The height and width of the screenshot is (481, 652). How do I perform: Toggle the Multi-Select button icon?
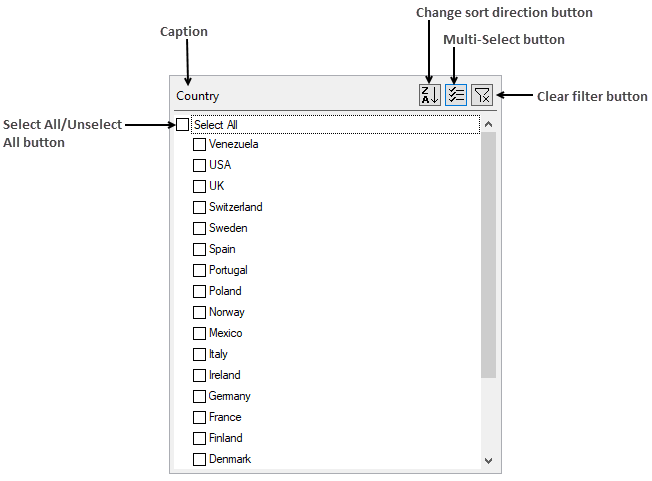(456, 95)
